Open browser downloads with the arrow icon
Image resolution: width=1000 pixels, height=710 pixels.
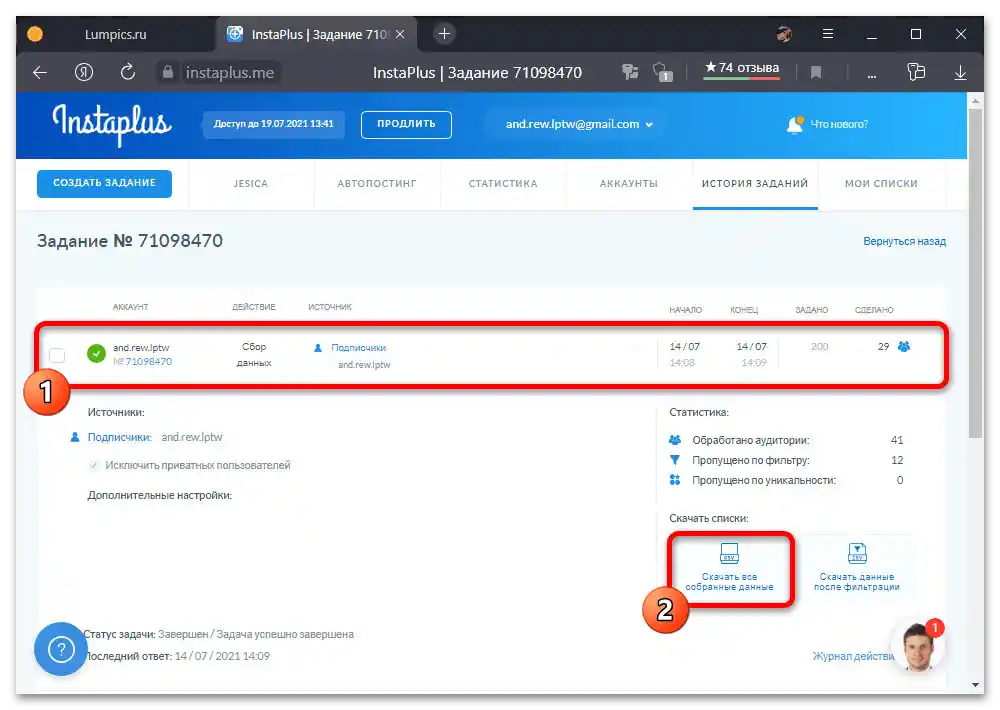tap(959, 72)
